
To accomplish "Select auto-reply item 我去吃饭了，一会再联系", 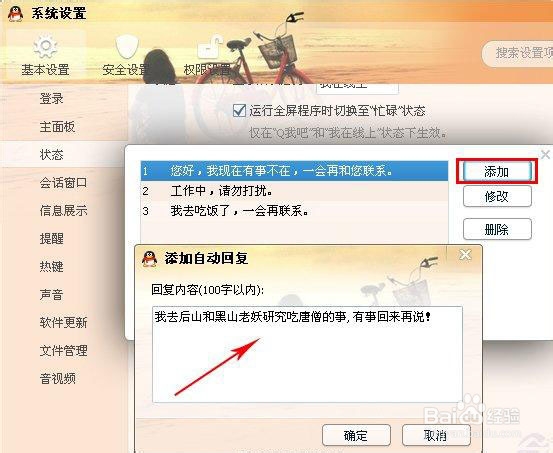I will 294,211.
